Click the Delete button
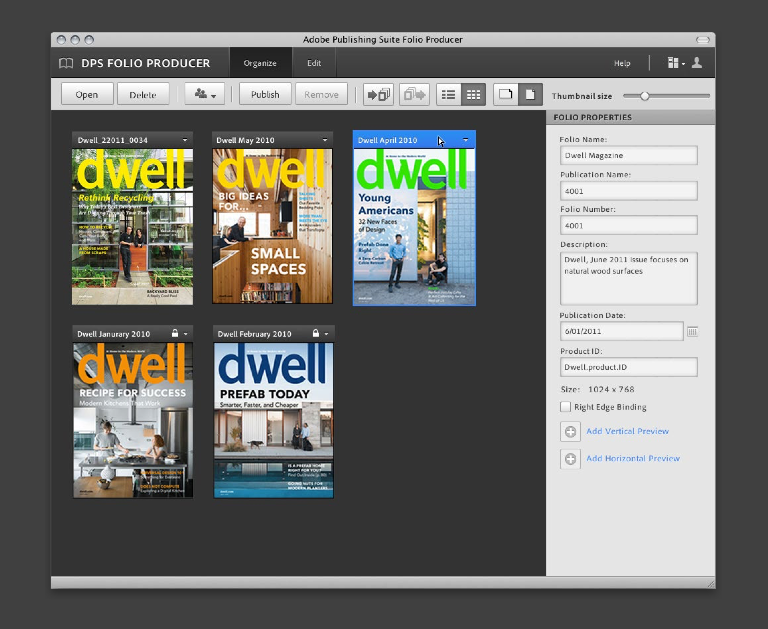 (x=143, y=94)
